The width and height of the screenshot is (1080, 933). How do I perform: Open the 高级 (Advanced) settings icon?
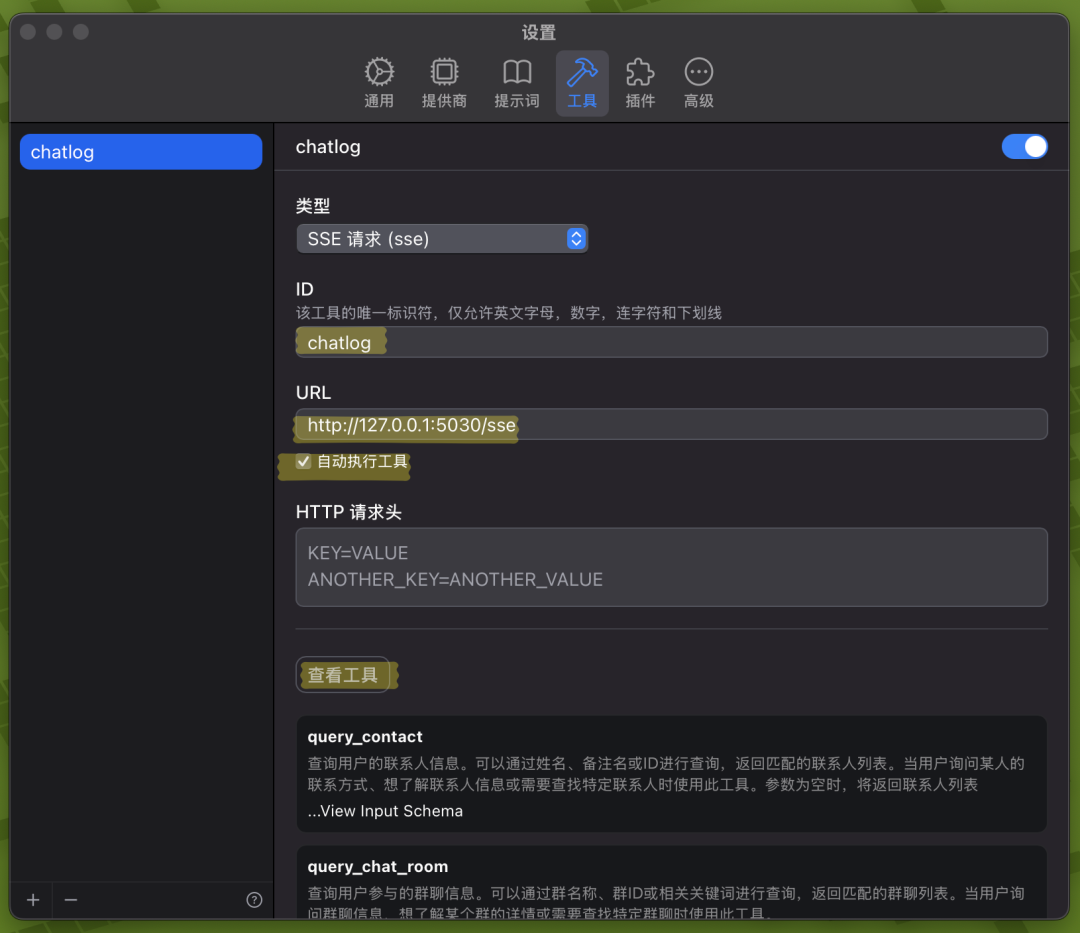(x=698, y=82)
